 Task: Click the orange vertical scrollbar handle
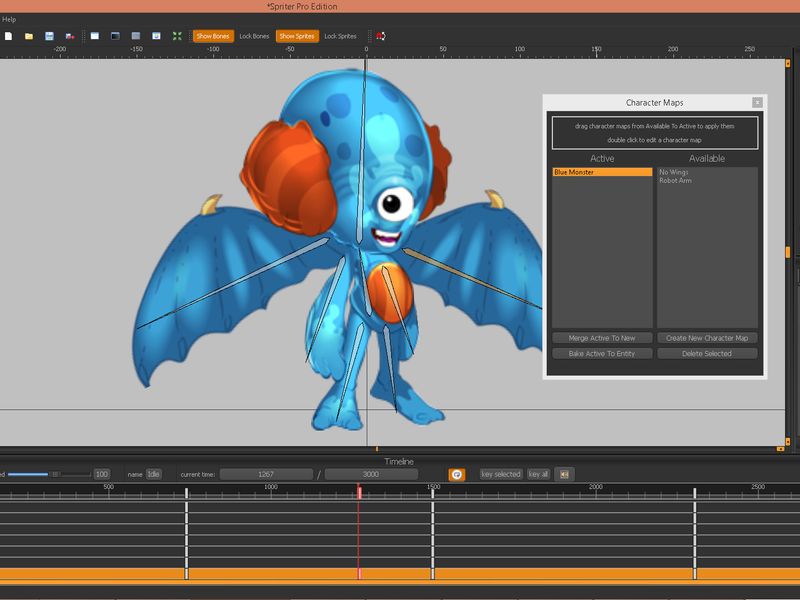[x=788, y=253]
